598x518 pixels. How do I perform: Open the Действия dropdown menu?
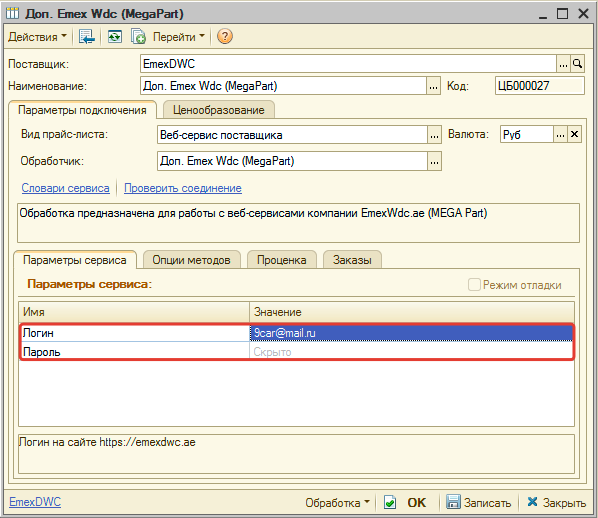tap(37, 37)
